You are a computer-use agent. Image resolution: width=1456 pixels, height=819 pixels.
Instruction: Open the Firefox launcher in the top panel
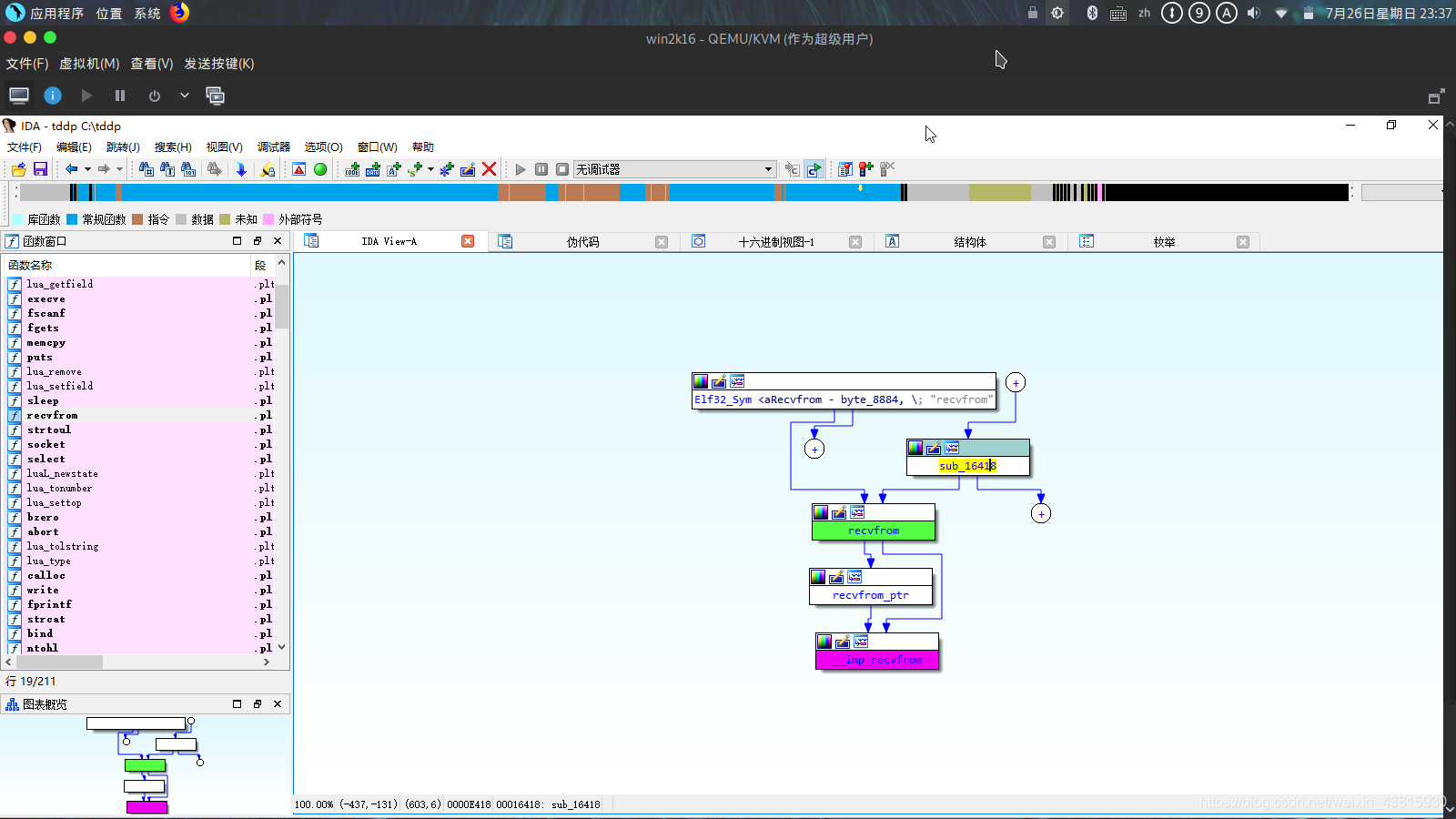click(x=179, y=13)
